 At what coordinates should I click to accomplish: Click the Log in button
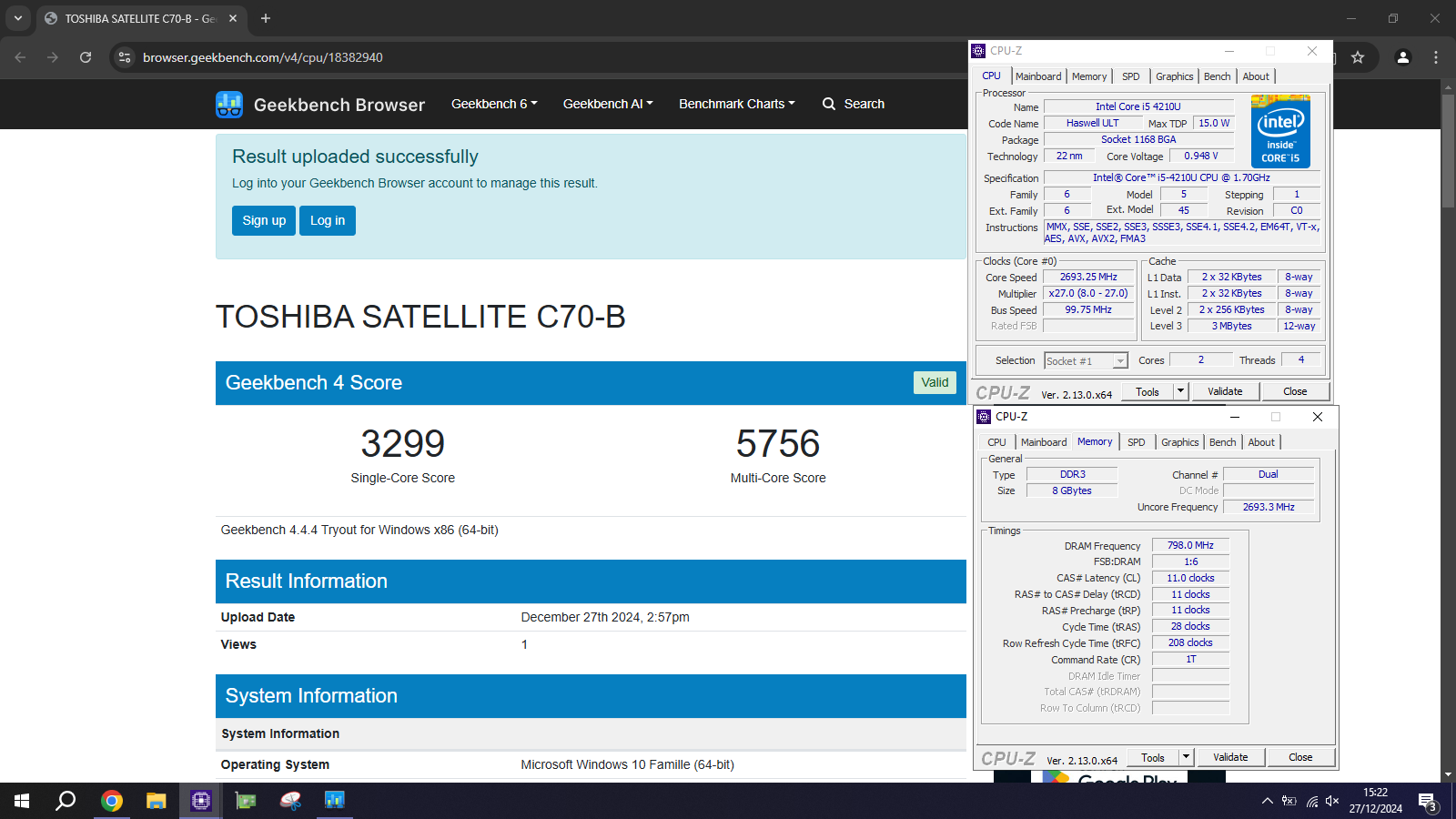point(328,220)
